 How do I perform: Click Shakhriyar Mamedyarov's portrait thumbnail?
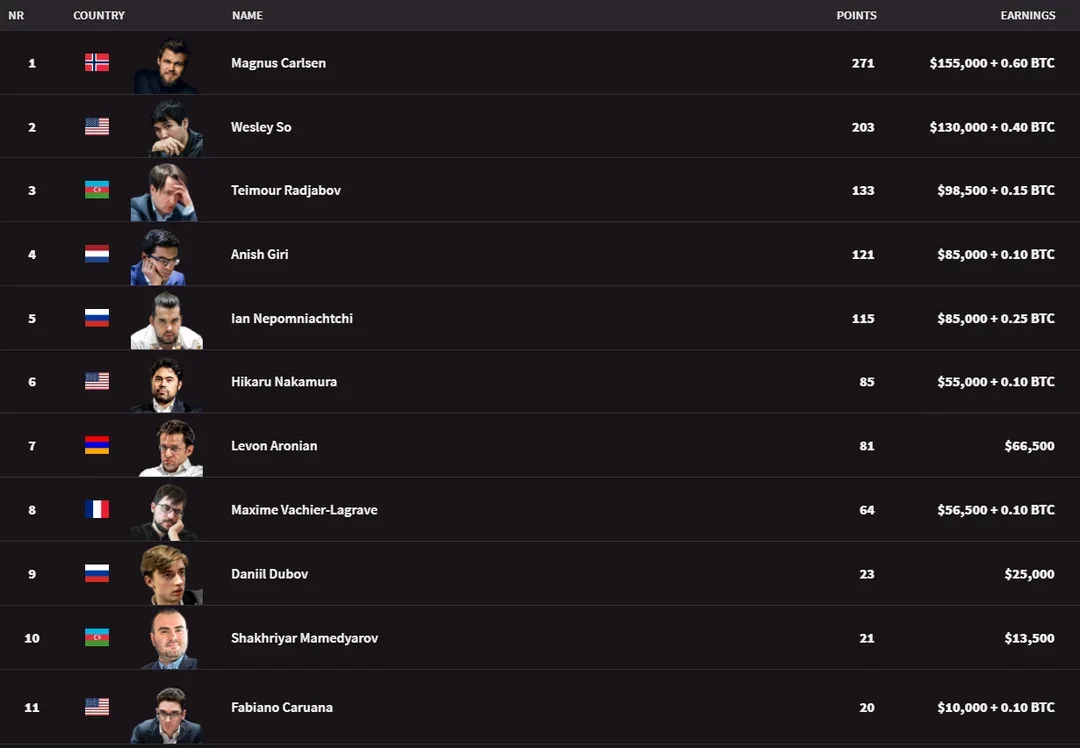tap(166, 639)
